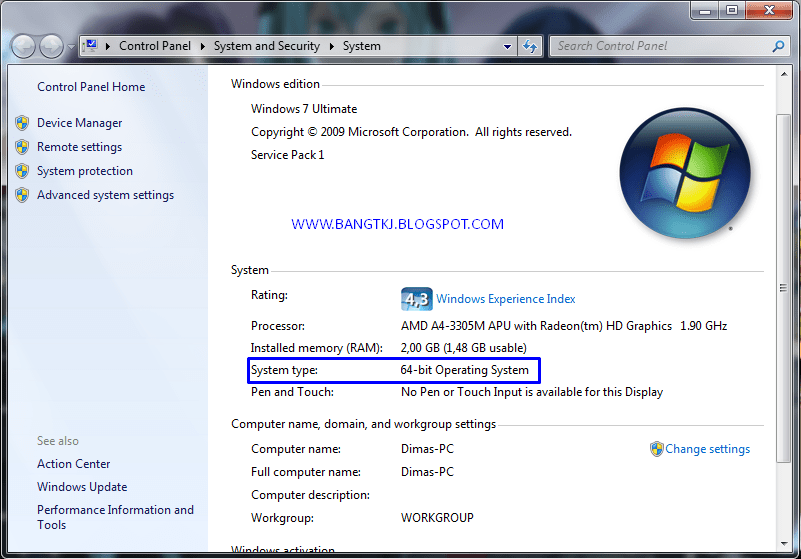Minimize the System window
This screenshot has width=801, height=559.
705,10
